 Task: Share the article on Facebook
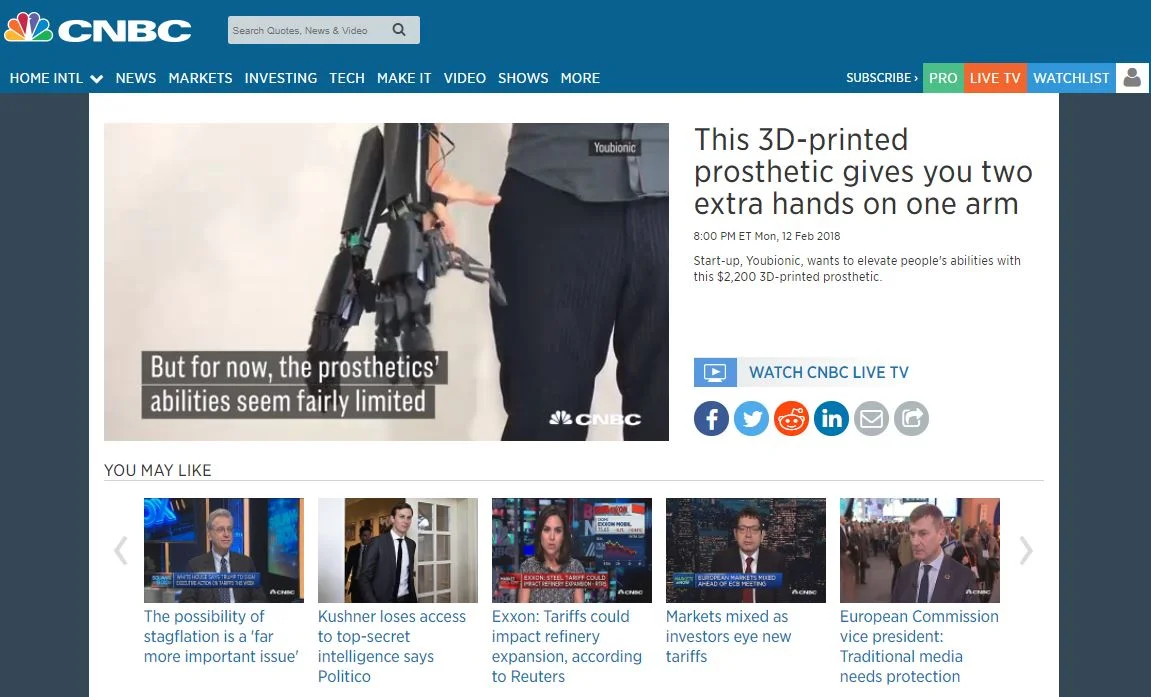[x=711, y=419]
